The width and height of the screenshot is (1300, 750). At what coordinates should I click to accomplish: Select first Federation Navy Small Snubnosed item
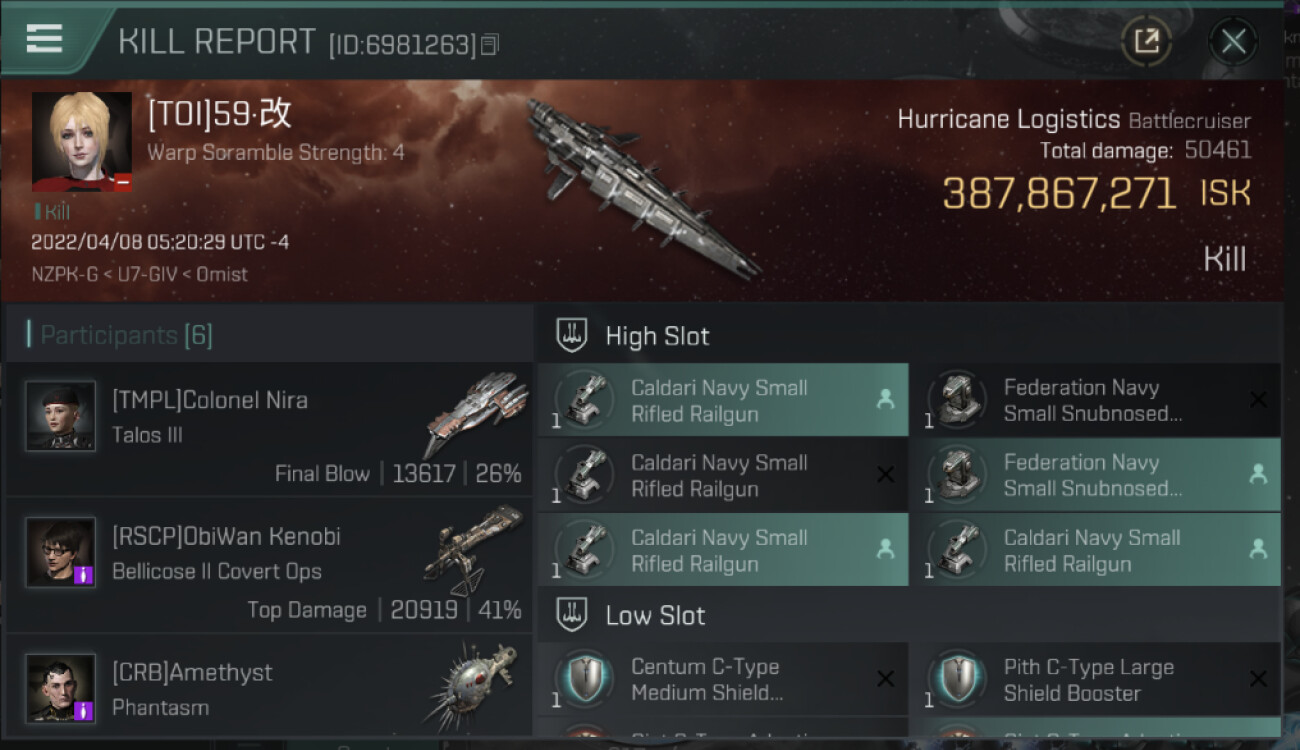click(1096, 400)
